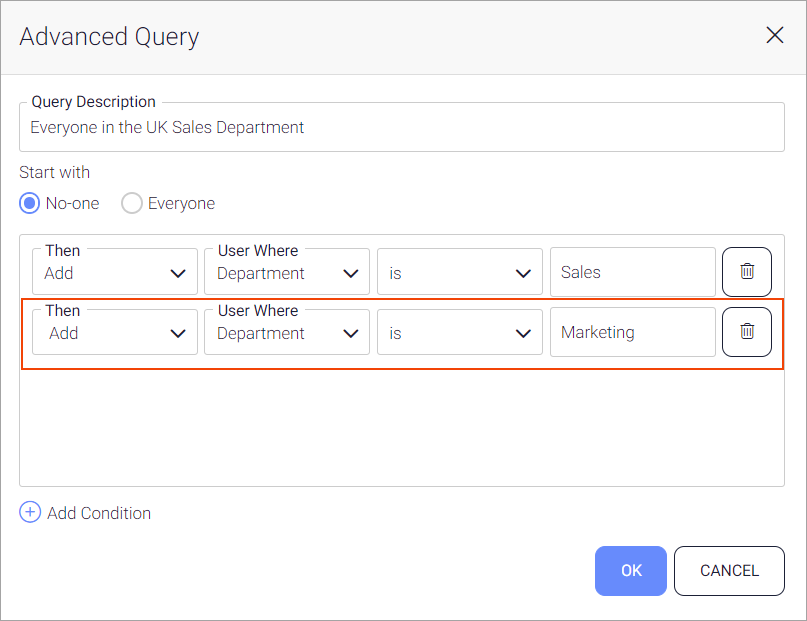The height and width of the screenshot is (621, 807).
Task: Click the Query Description text field
Action: tap(401, 128)
